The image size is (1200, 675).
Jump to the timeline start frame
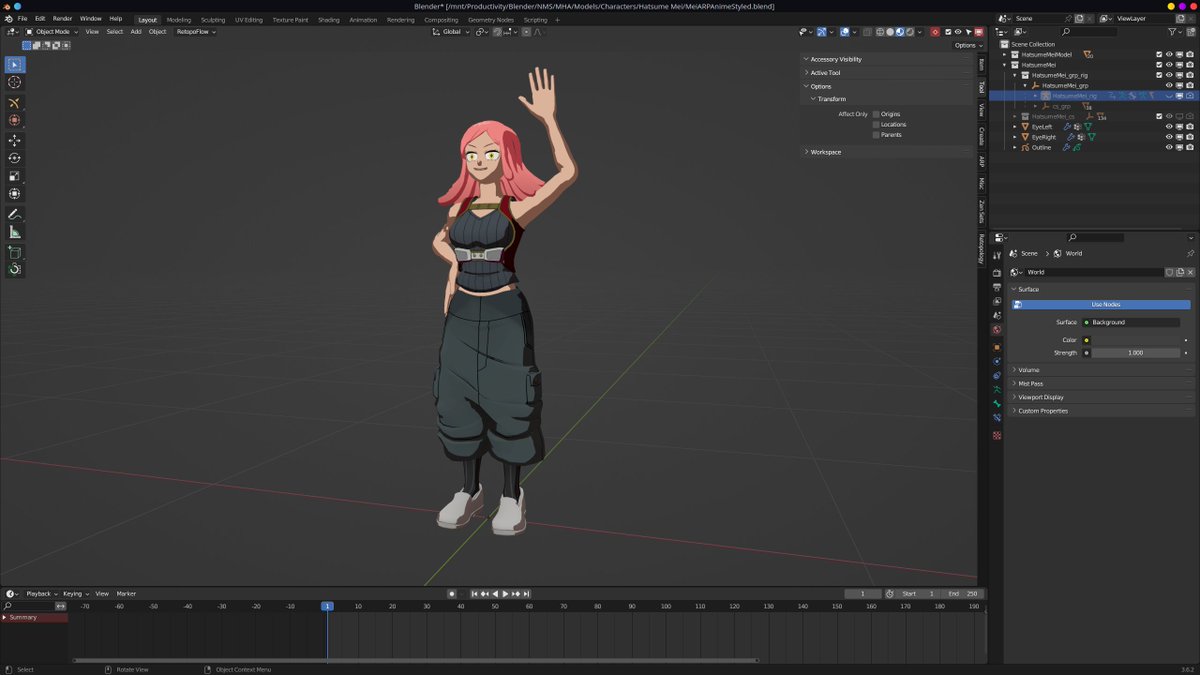tap(474, 594)
